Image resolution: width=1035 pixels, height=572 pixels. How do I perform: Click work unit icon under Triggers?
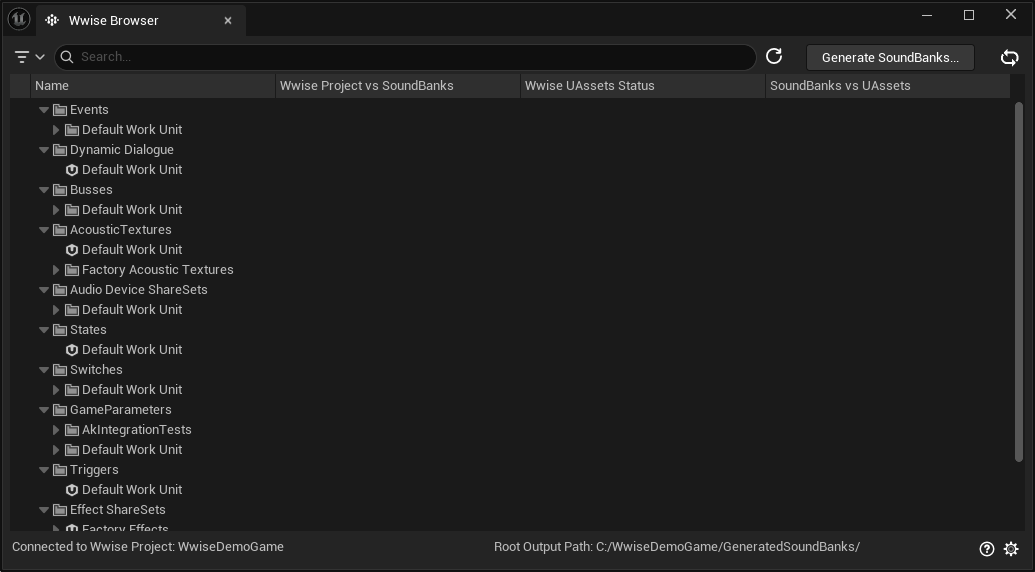72,490
